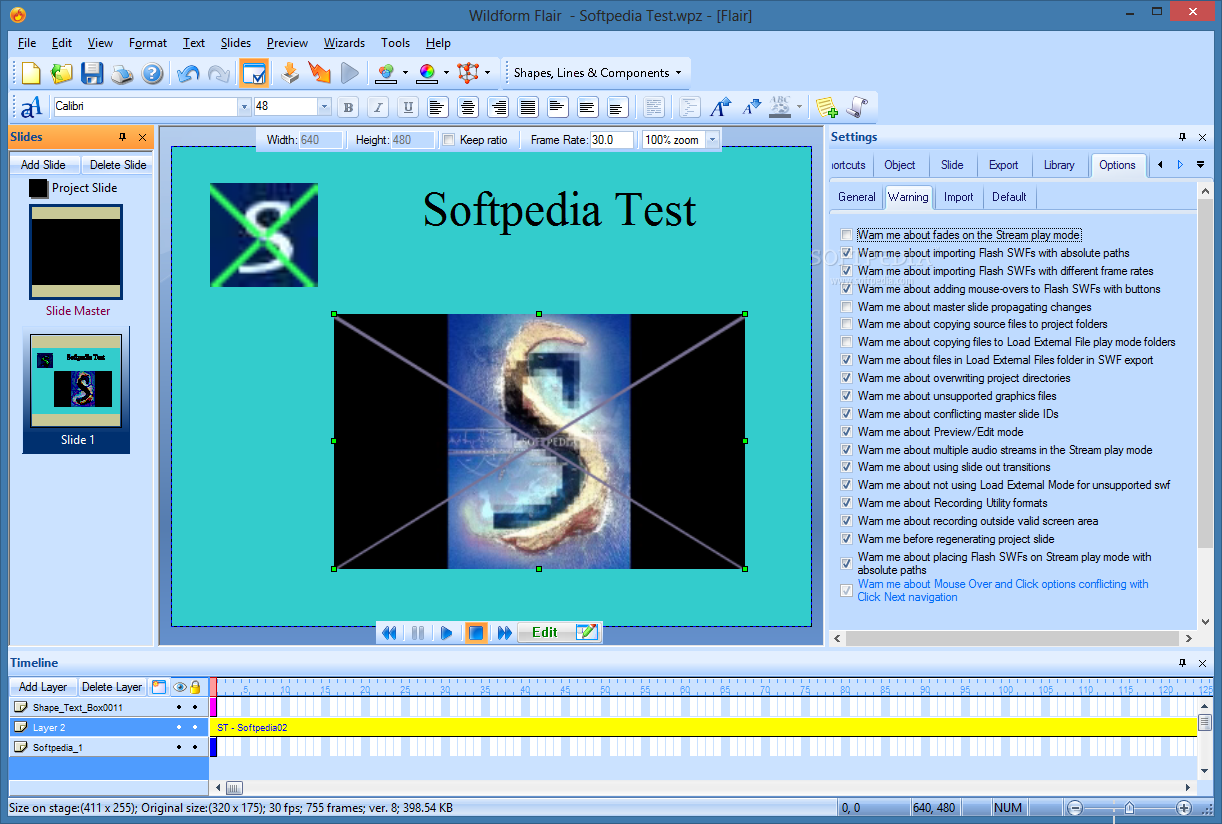Align text left
The width and height of the screenshot is (1222, 824).
(438, 107)
